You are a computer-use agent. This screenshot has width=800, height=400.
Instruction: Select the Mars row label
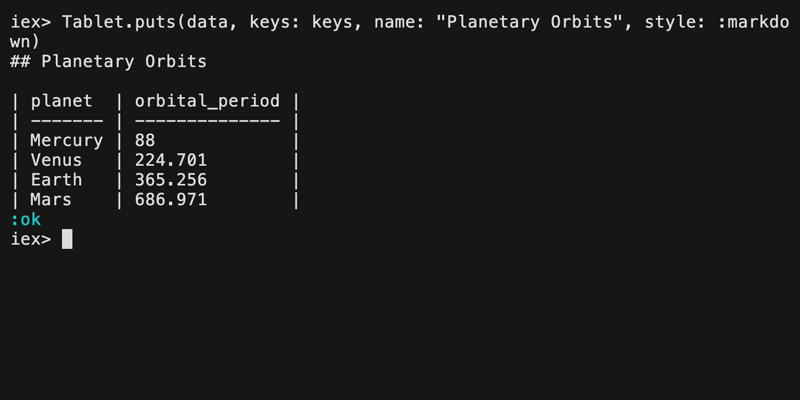click(x=51, y=201)
